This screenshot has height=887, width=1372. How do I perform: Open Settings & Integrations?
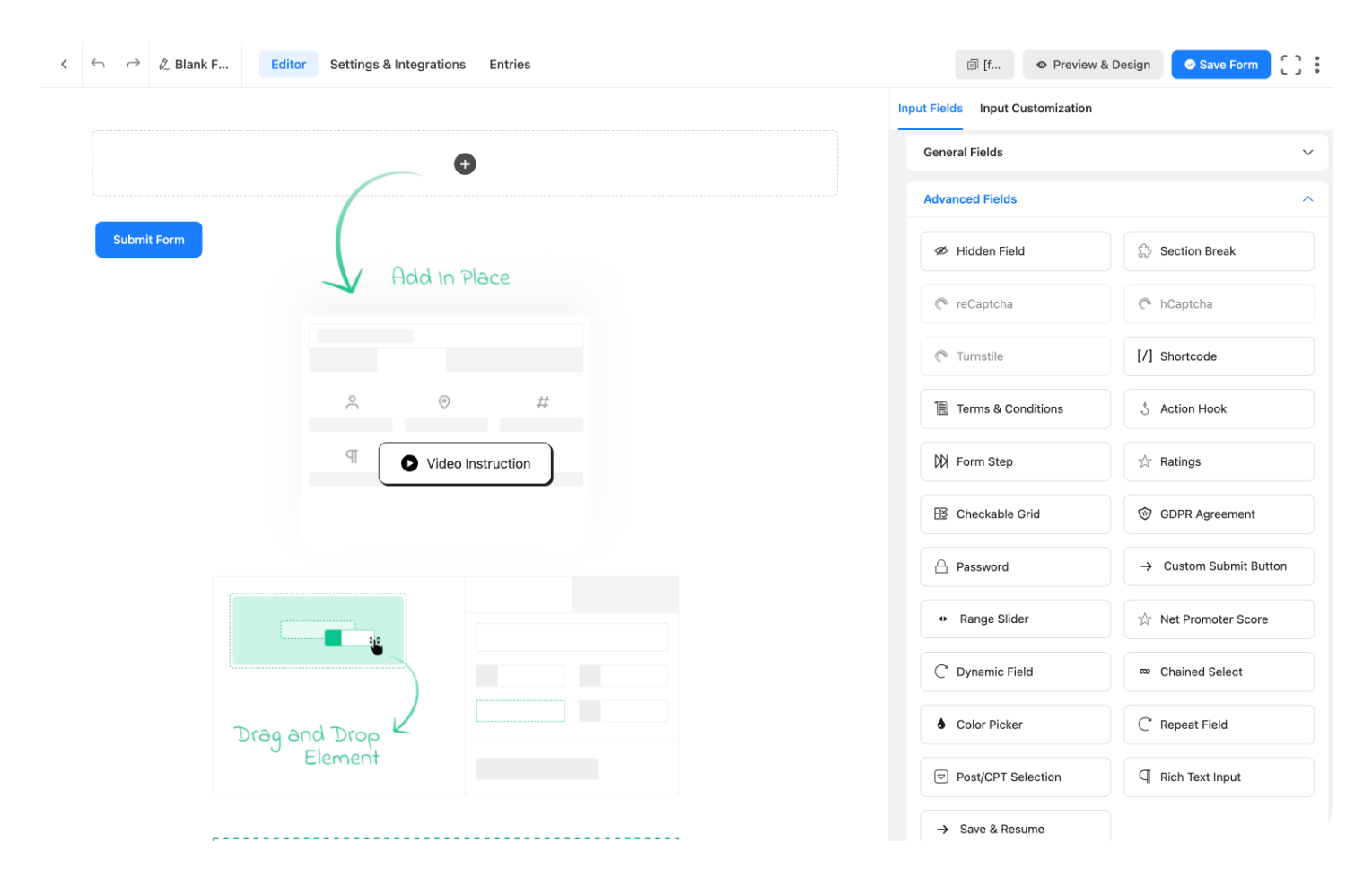pos(398,64)
